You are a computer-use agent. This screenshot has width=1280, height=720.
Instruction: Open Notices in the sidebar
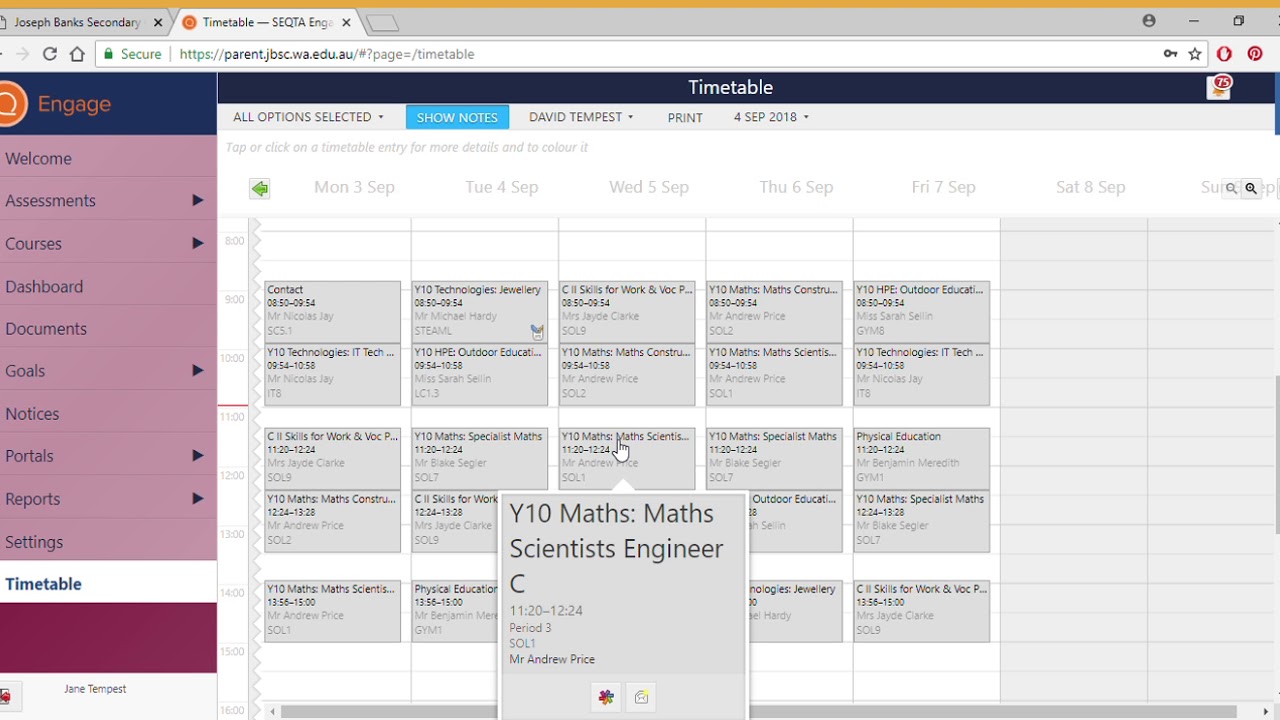click(32, 414)
